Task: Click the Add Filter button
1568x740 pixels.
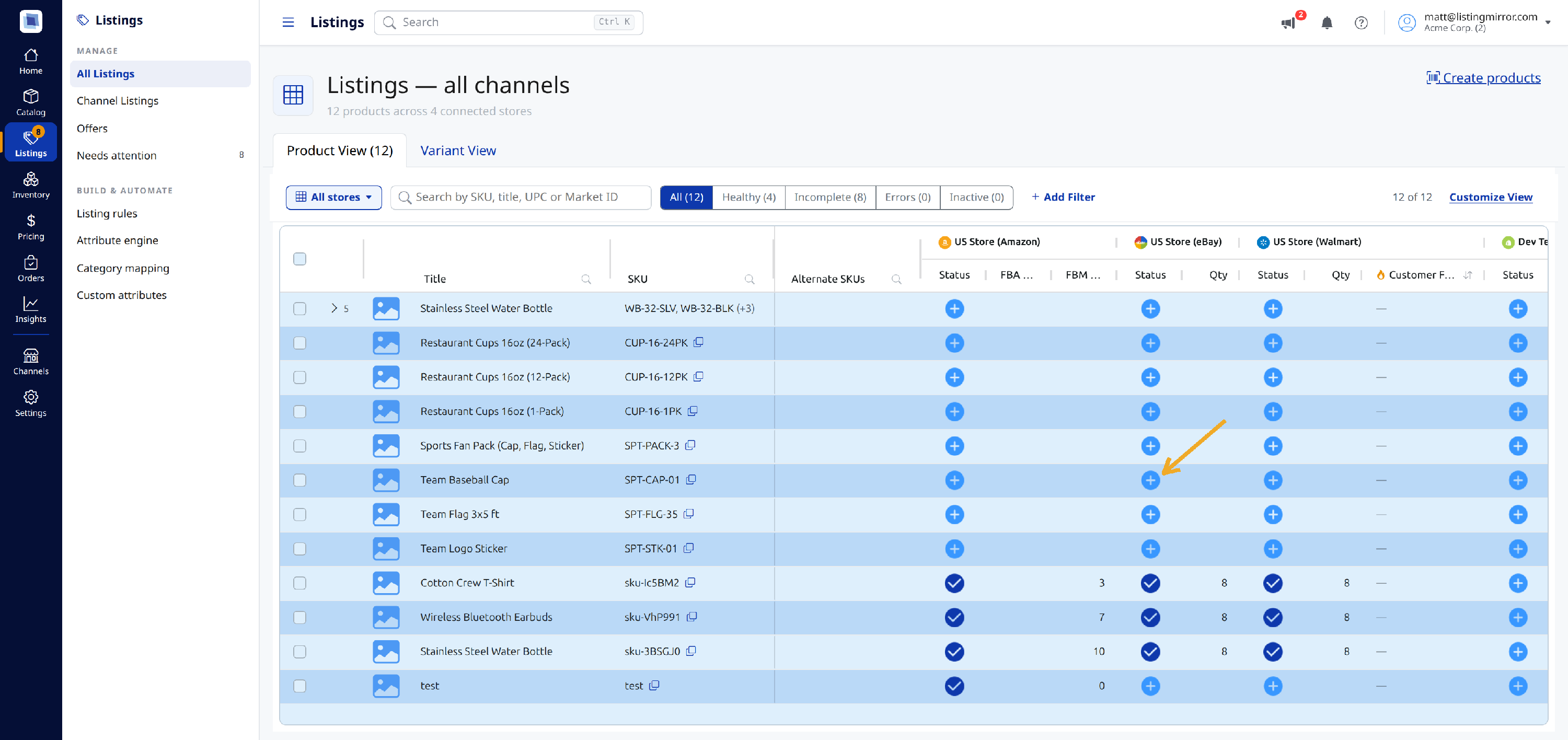Action: click(x=1063, y=197)
